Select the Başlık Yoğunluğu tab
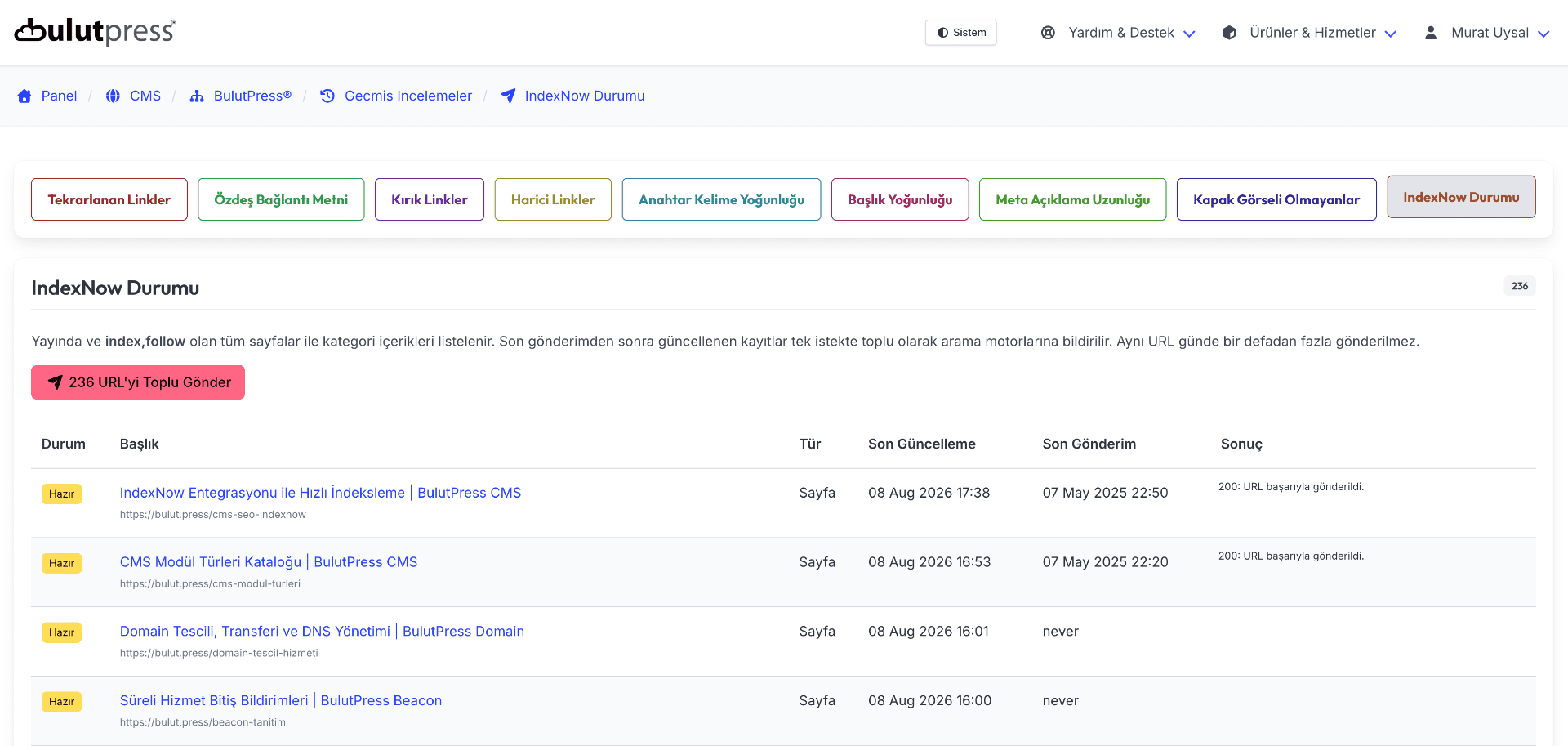Viewport: 1568px width, 746px height. pyautogui.click(x=900, y=199)
